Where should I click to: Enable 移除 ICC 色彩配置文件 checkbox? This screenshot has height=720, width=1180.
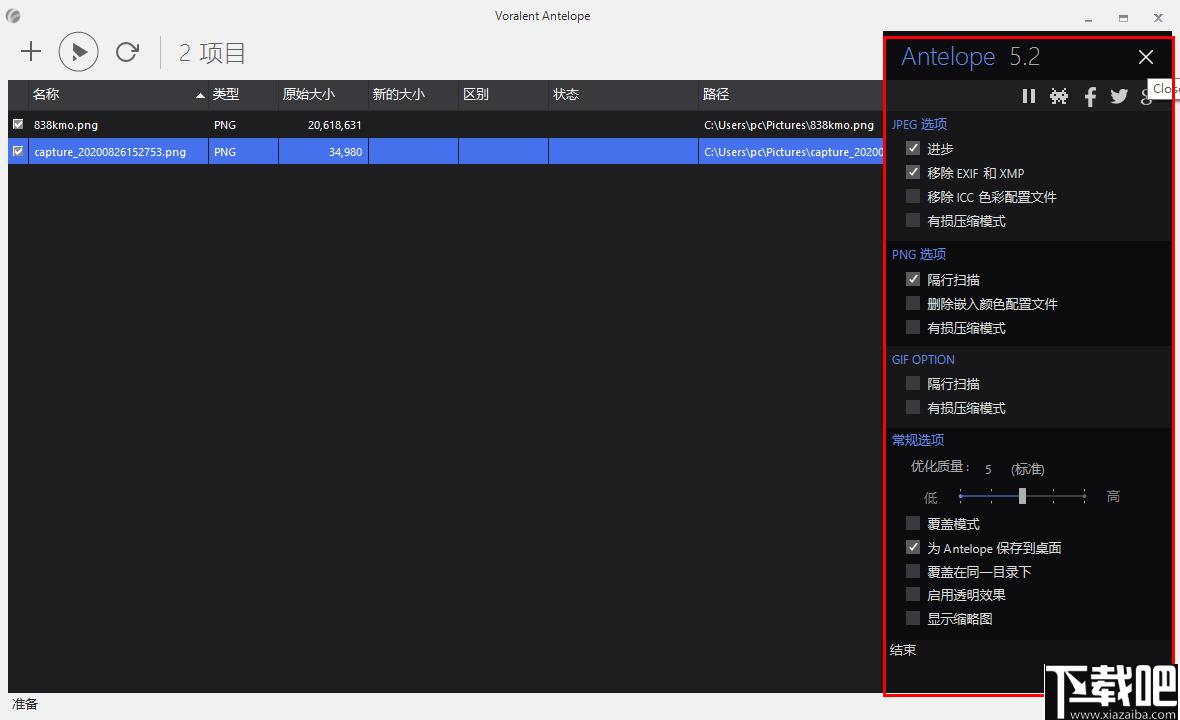tap(913, 196)
